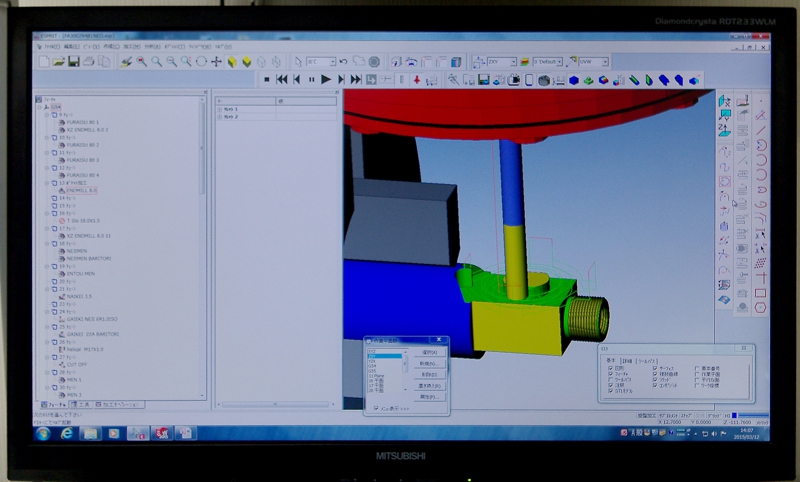The width and height of the screenshot is (800, 482).
Task: Click the 'NAIKEI 3.5' tree item
Action: pyautogui.click(x=79, y=296)
